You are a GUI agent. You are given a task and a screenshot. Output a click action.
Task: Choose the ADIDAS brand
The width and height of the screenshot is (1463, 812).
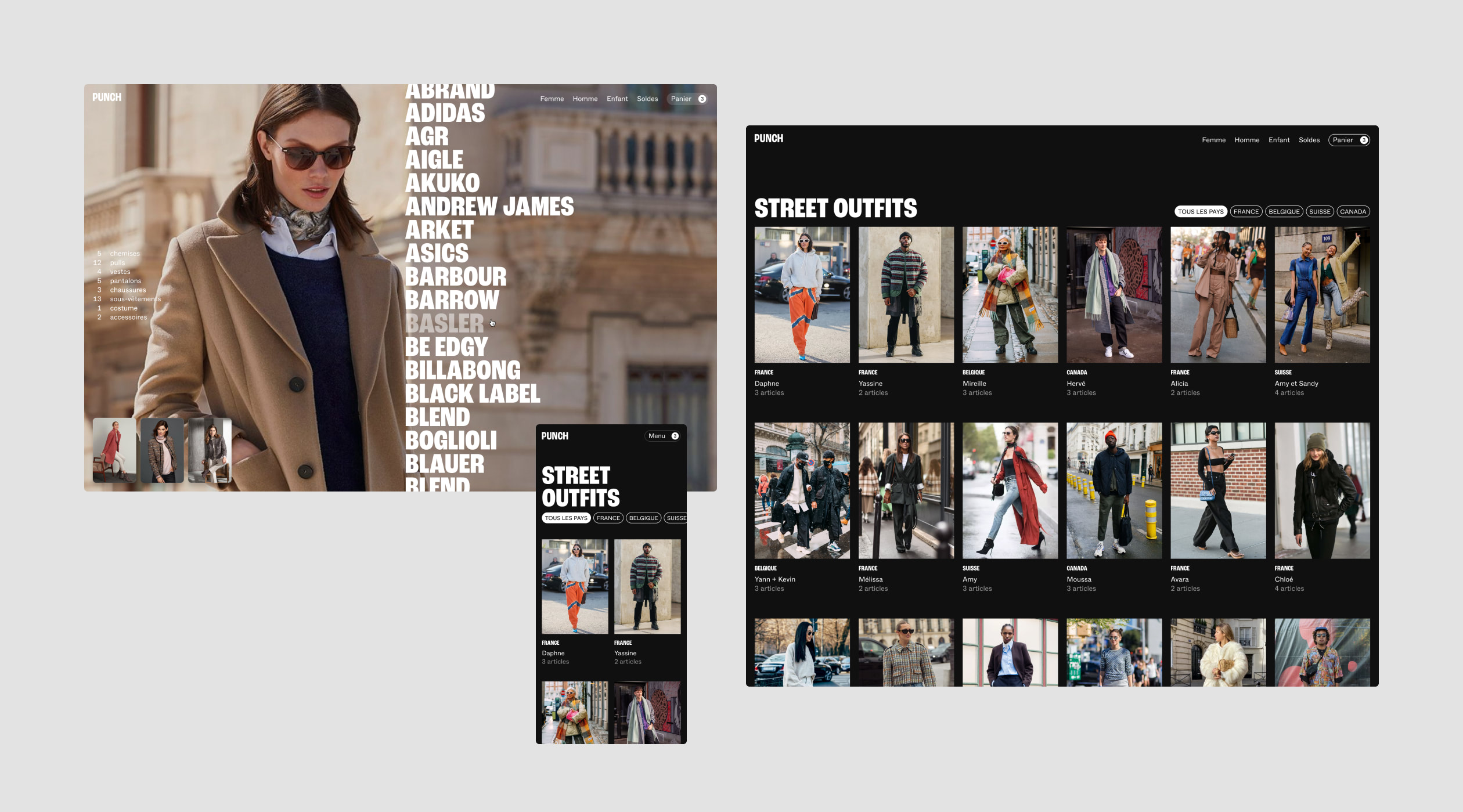[x=445, y=113]
